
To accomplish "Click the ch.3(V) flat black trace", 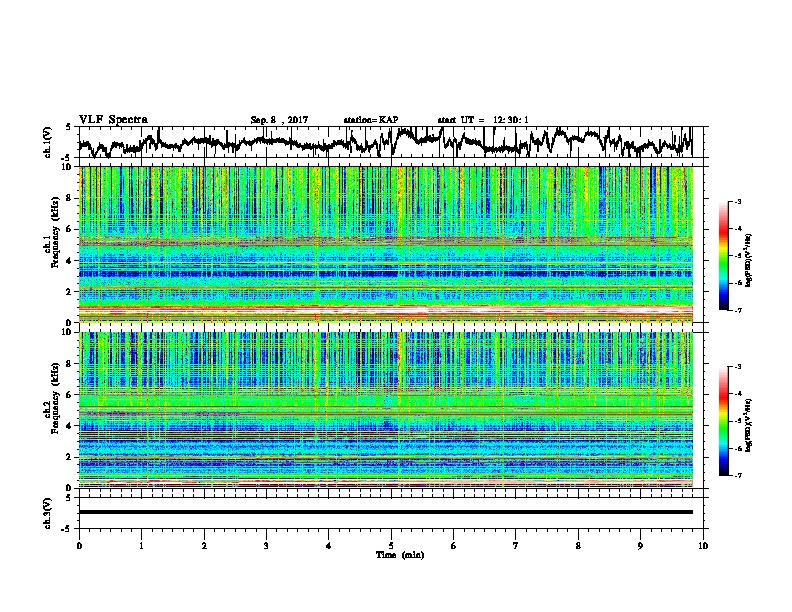I will (x=386, y=512).
